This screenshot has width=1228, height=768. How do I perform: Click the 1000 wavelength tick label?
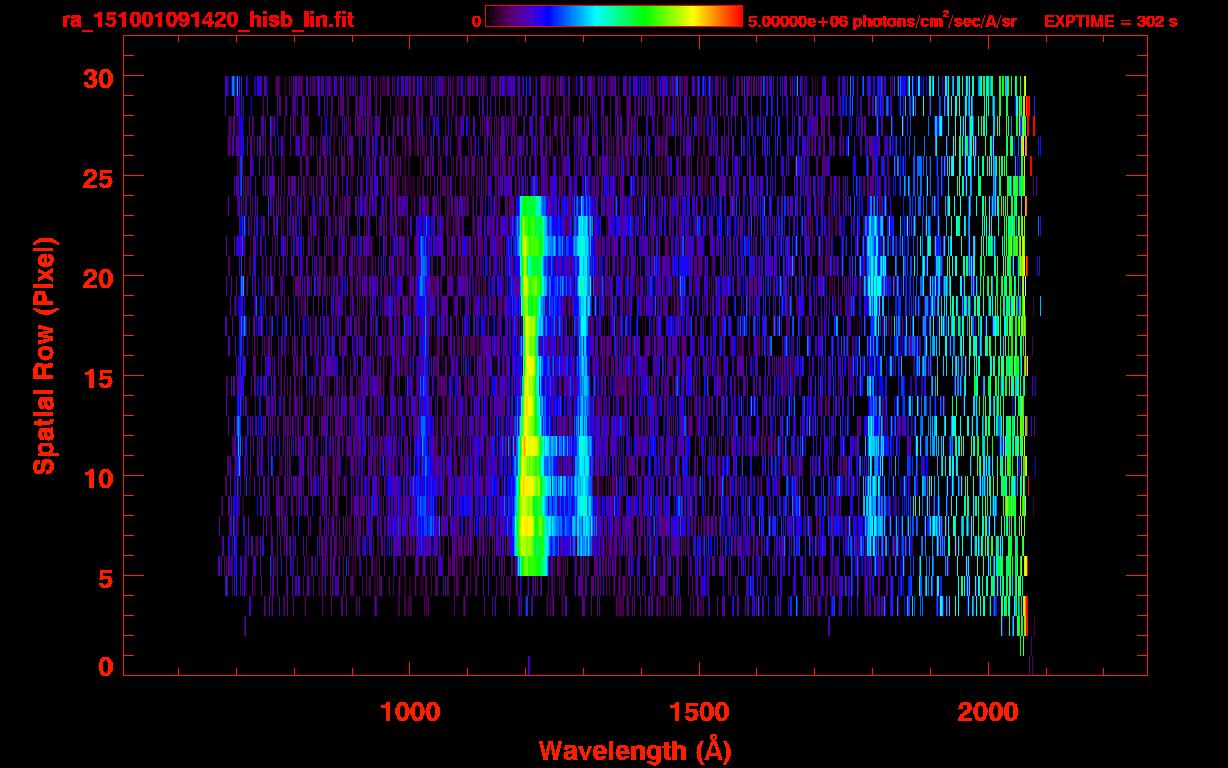pyautogui.click(x=410, y=711)
